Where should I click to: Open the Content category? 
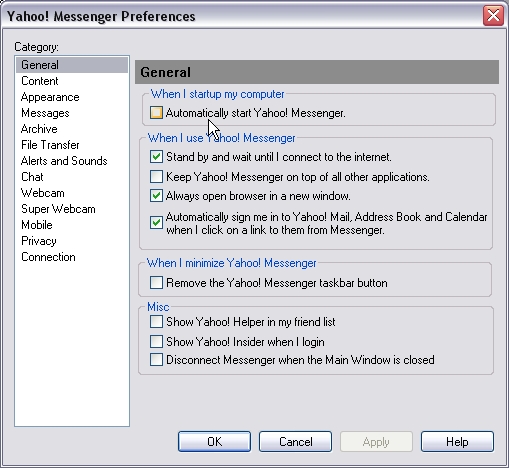point(72,81)
